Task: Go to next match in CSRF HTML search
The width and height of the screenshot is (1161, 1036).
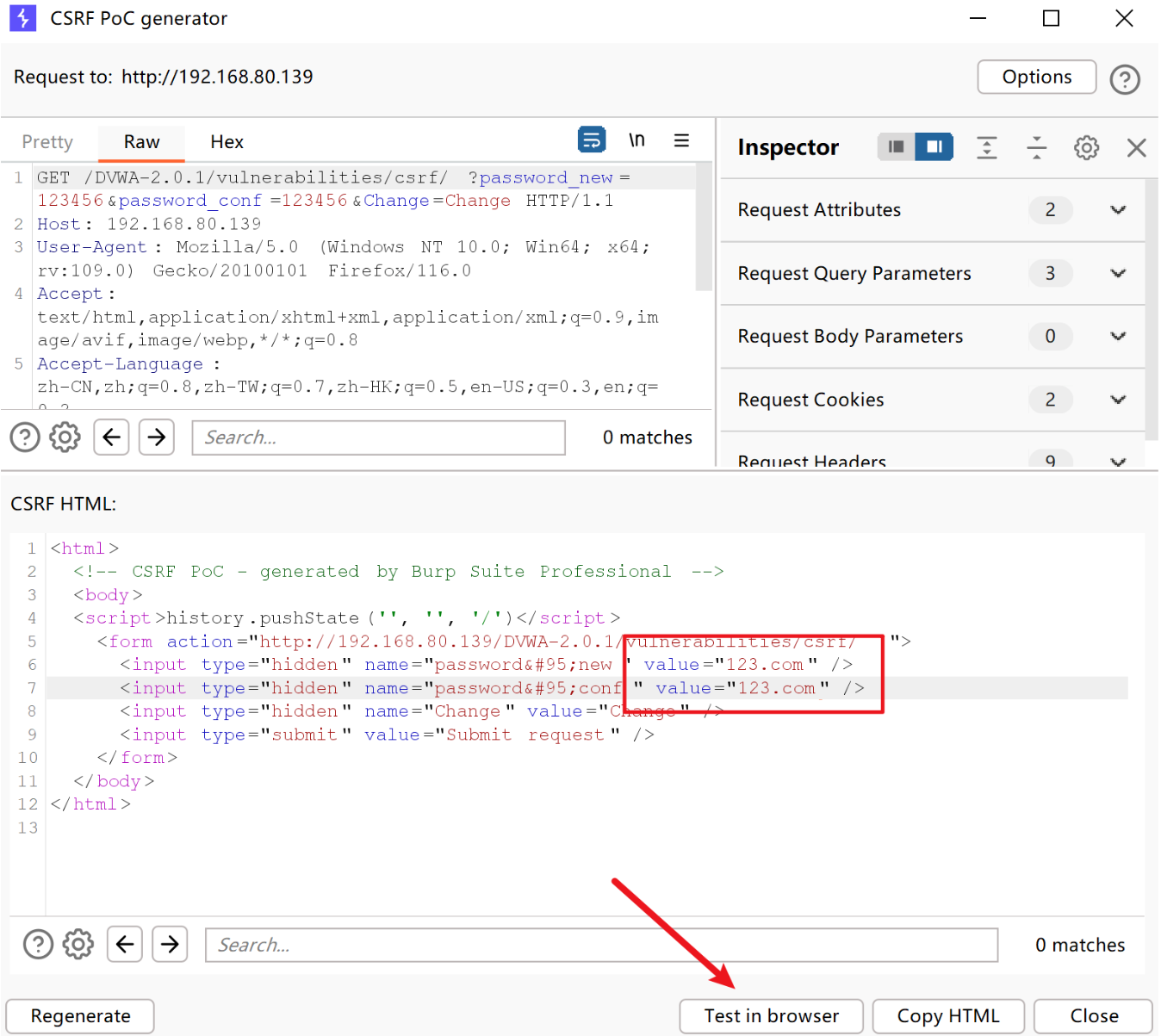Action: (170, 945)
